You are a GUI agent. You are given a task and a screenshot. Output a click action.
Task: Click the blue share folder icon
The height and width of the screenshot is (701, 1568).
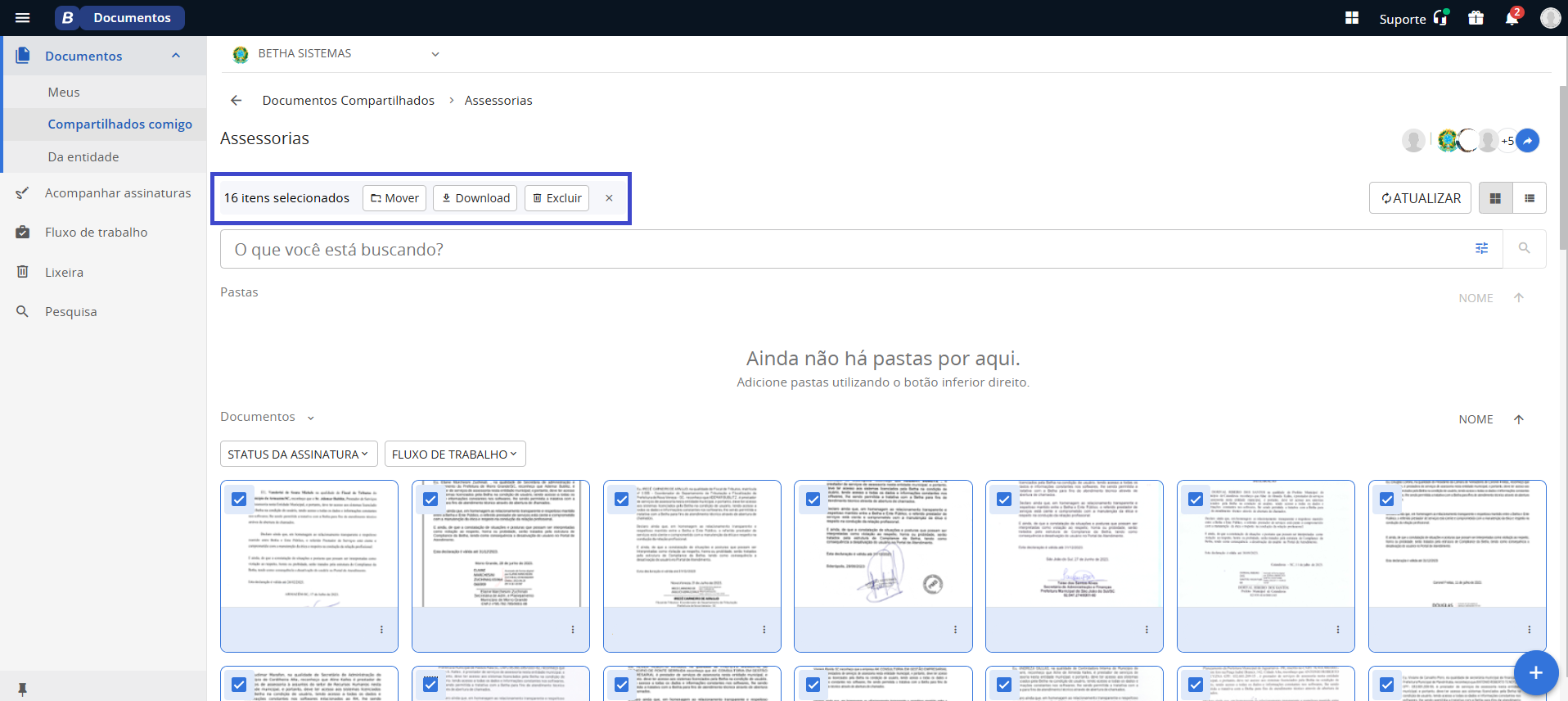pyautogui.click(x=1527, y=141)
